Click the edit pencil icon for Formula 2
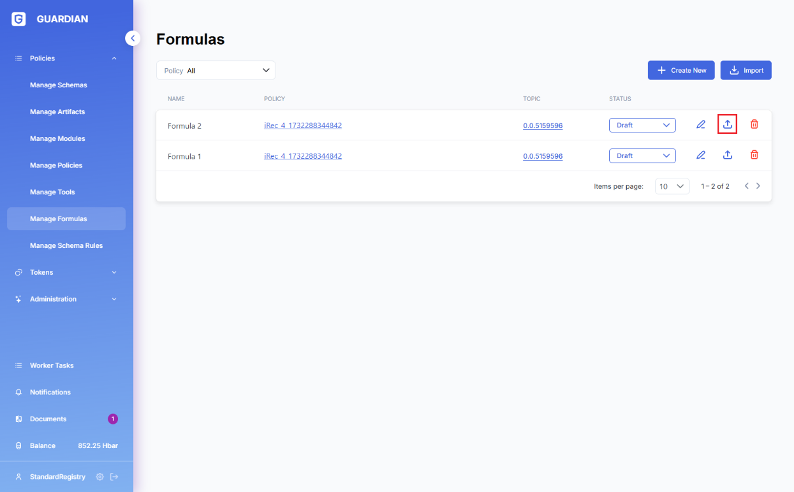Viewport: 794px width, 492px height. pos(701,125)
